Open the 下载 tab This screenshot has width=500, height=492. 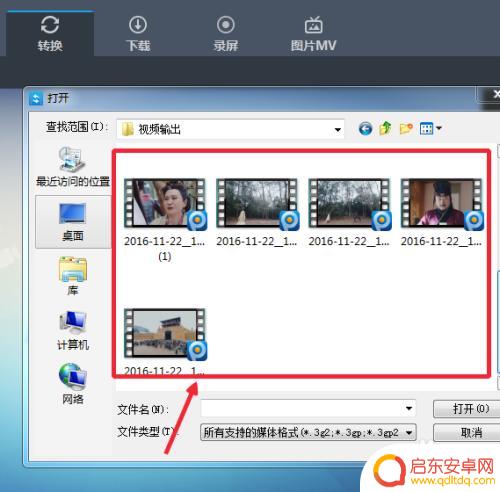[x=138, y=34]
